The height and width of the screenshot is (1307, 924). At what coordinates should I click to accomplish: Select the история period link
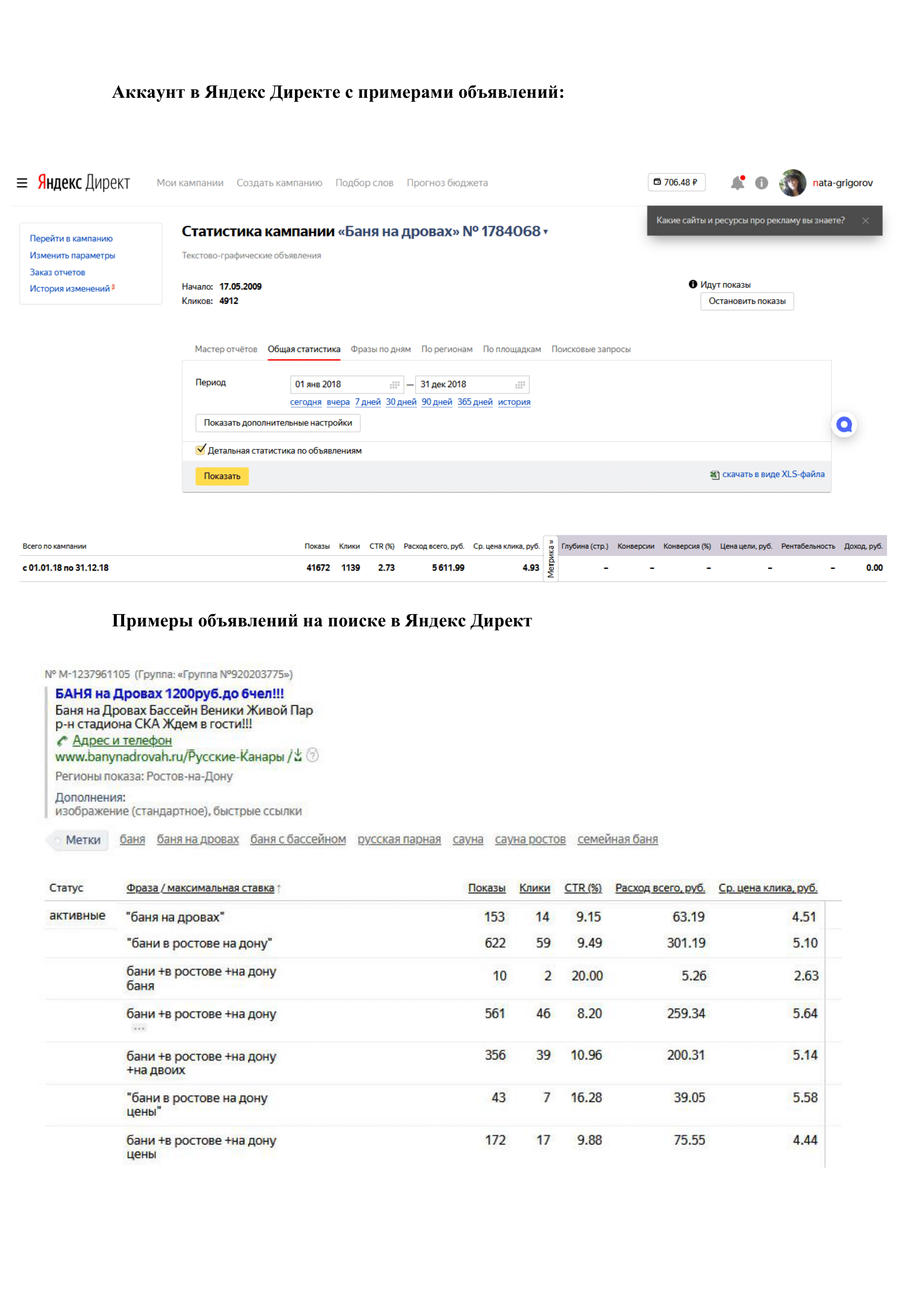click(x=515, y=402)
